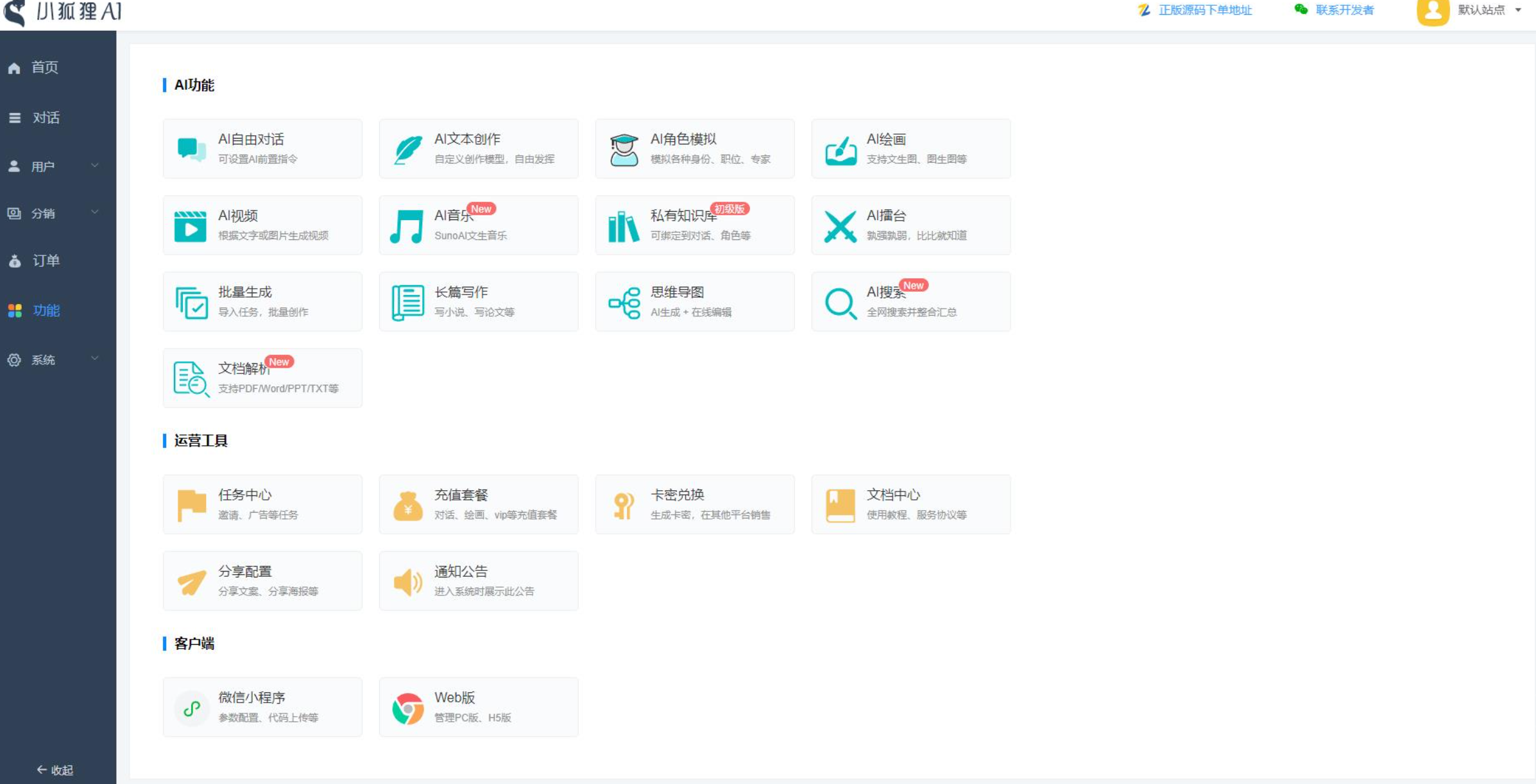The width and height of the screenshot is (1536, 784).
Task: Open the 充值套餐 money bag icon
Action: click(x=407, y=505)
